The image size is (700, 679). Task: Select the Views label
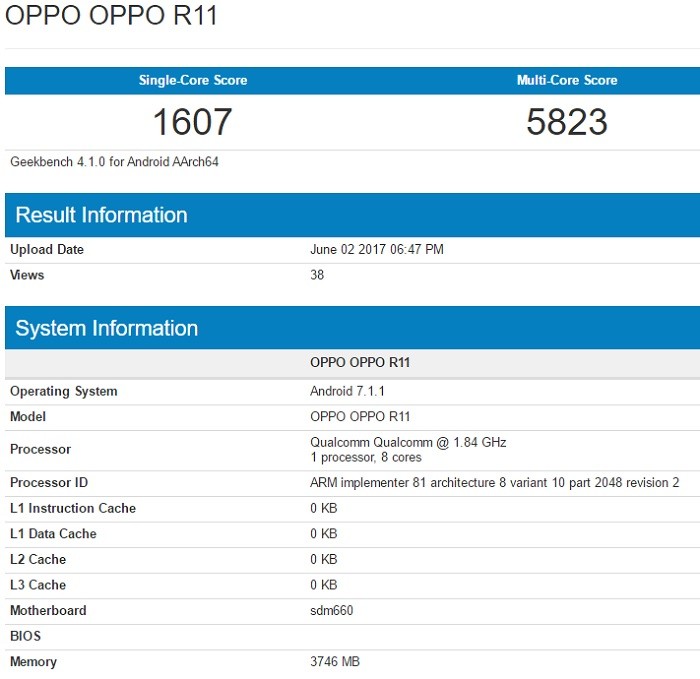tap(27, 275)
